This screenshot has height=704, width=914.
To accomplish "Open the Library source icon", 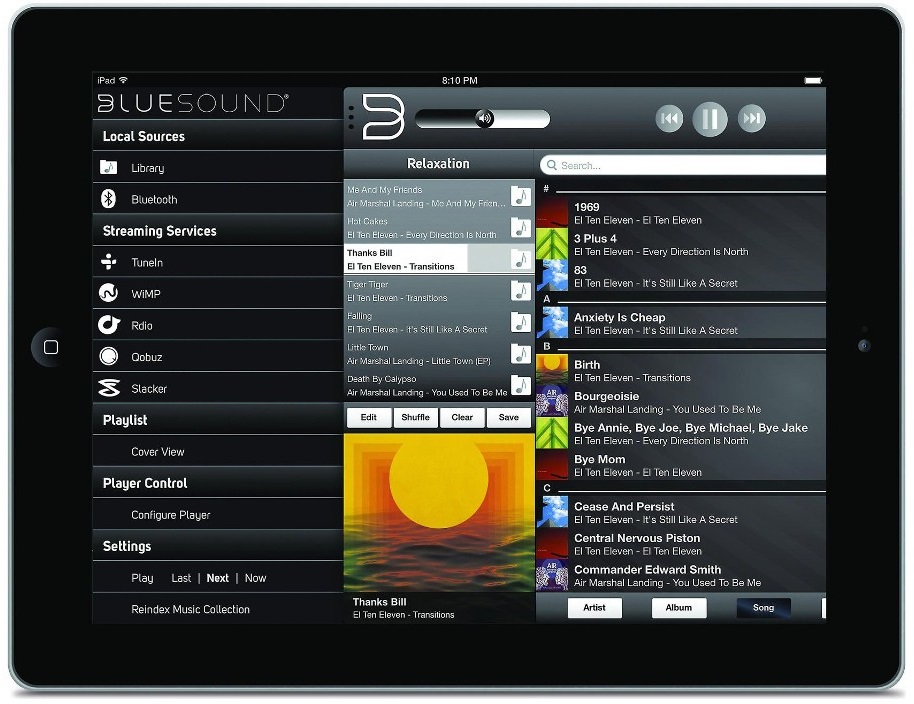I will pyautogui.click(x=109, y=168).
